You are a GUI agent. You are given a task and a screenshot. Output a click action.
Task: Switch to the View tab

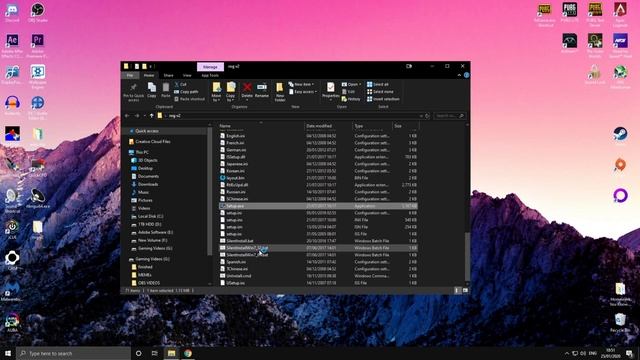(x=187, y=75)
